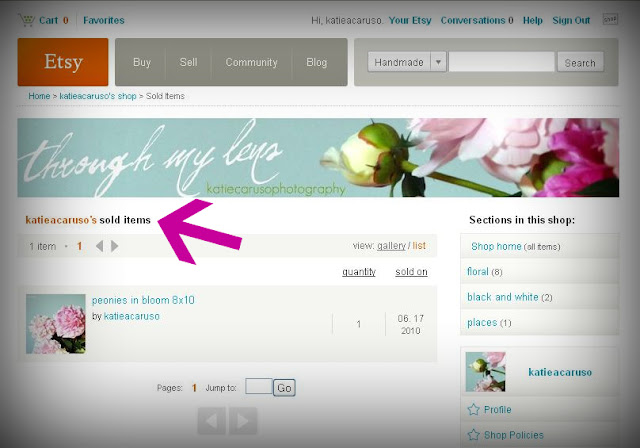Image resolution: width=640 pixels, height=448 pixels.
Task: Go to next page using small right arrow
Action: 115,246
